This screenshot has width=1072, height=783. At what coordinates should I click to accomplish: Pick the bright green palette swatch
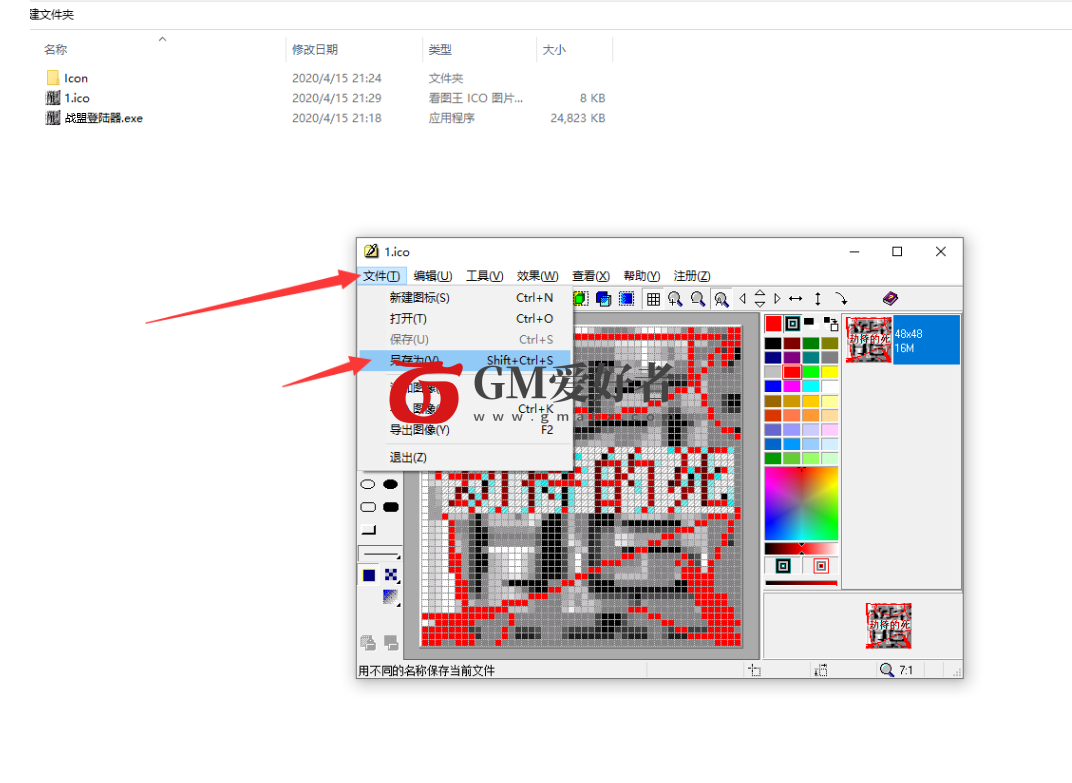coord(811,372)
